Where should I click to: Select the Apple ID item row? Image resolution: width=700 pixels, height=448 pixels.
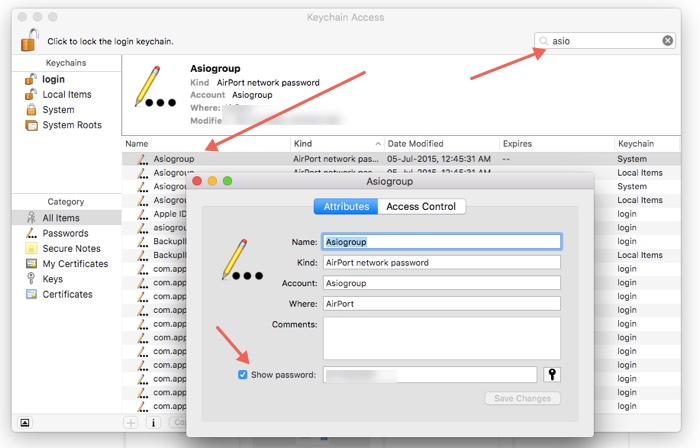coord(170,214)
